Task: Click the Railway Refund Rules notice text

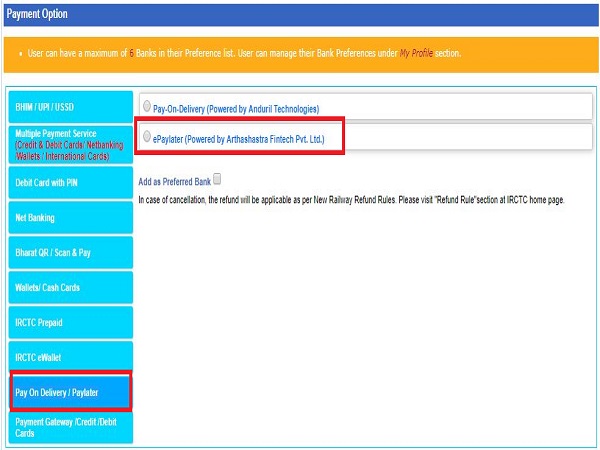Action: [x=350, y=200]
